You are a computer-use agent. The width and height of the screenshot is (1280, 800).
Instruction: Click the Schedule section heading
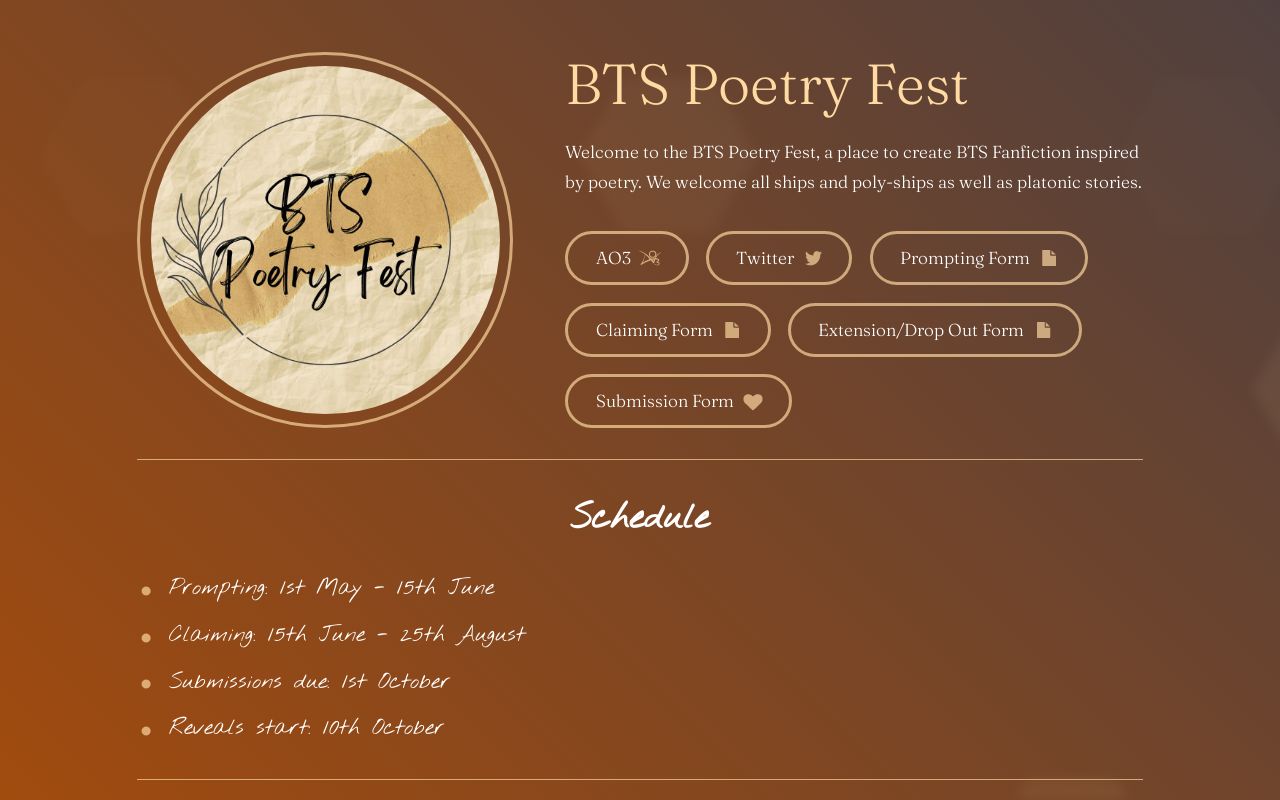640,516
